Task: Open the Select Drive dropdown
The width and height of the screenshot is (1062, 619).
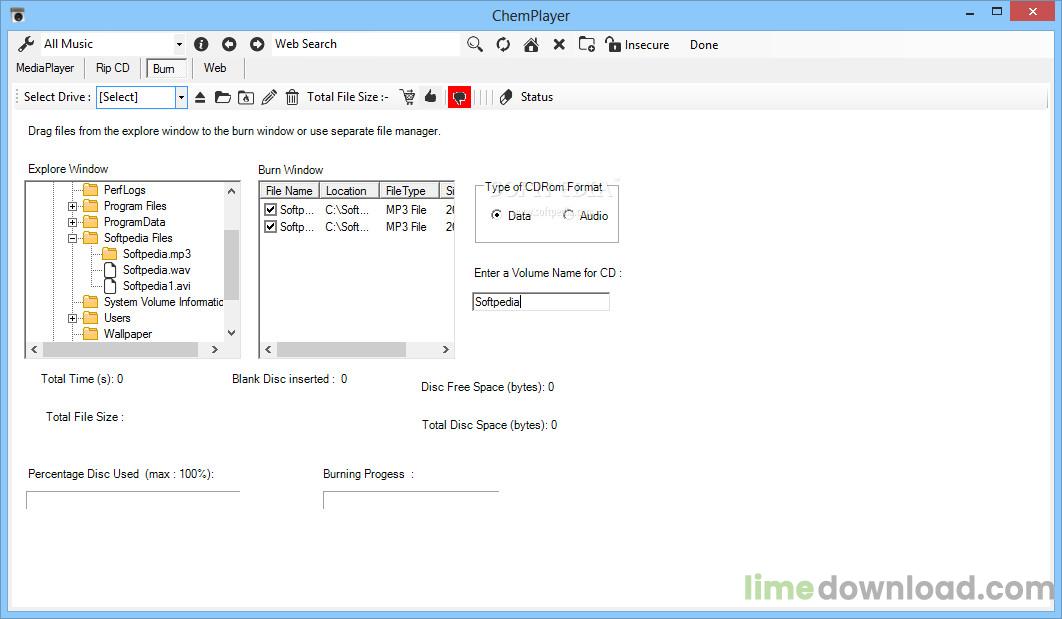Action: pos(181,97)
